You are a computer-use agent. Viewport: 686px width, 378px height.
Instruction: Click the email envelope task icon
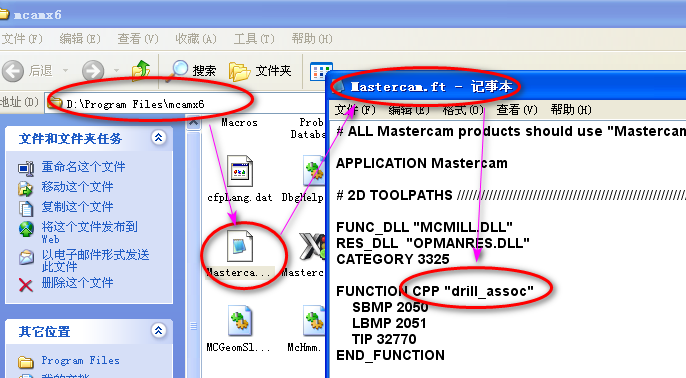pos(26,257)
